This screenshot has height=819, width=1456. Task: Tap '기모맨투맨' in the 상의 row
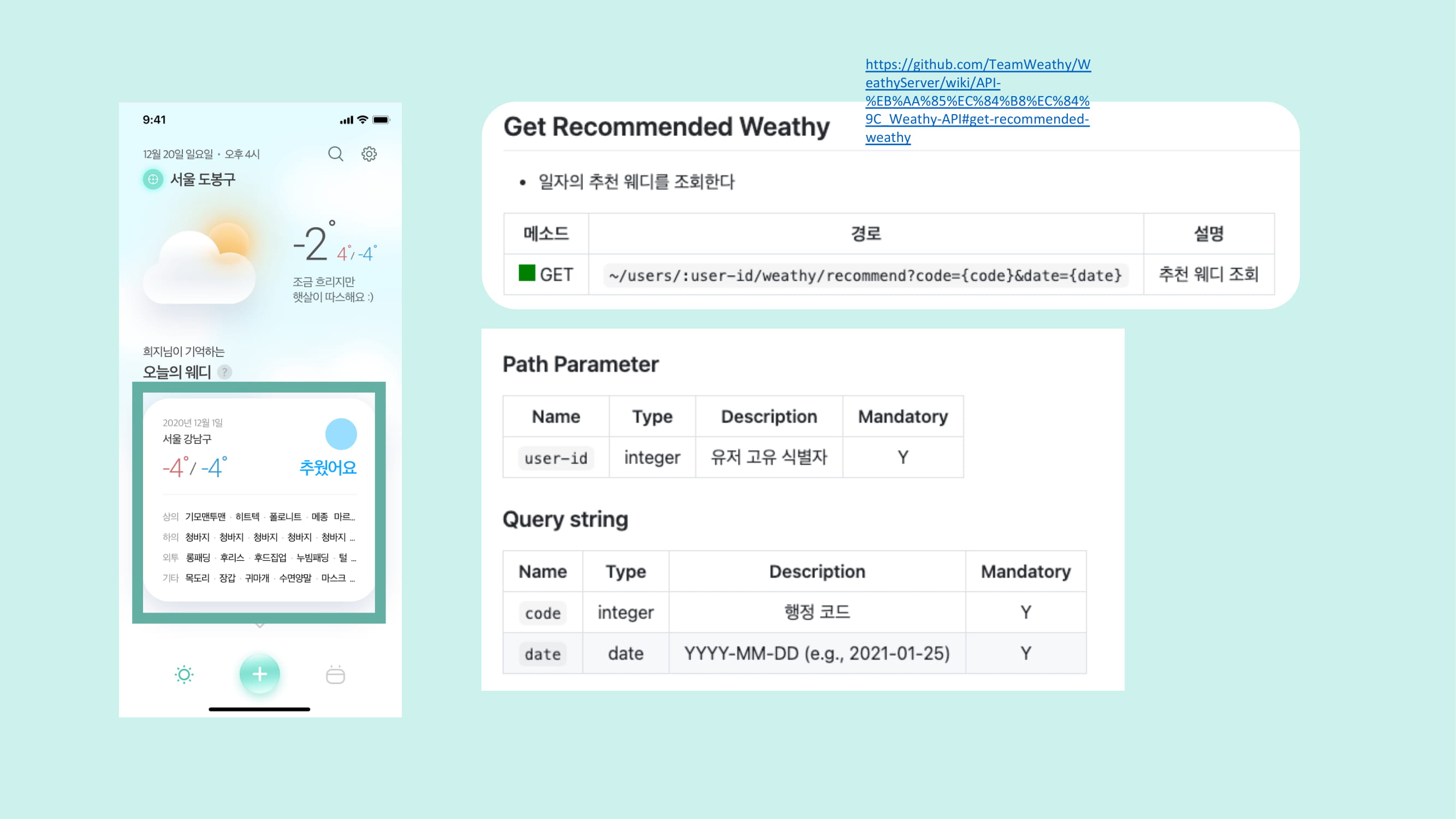click(x=205, y=517)
